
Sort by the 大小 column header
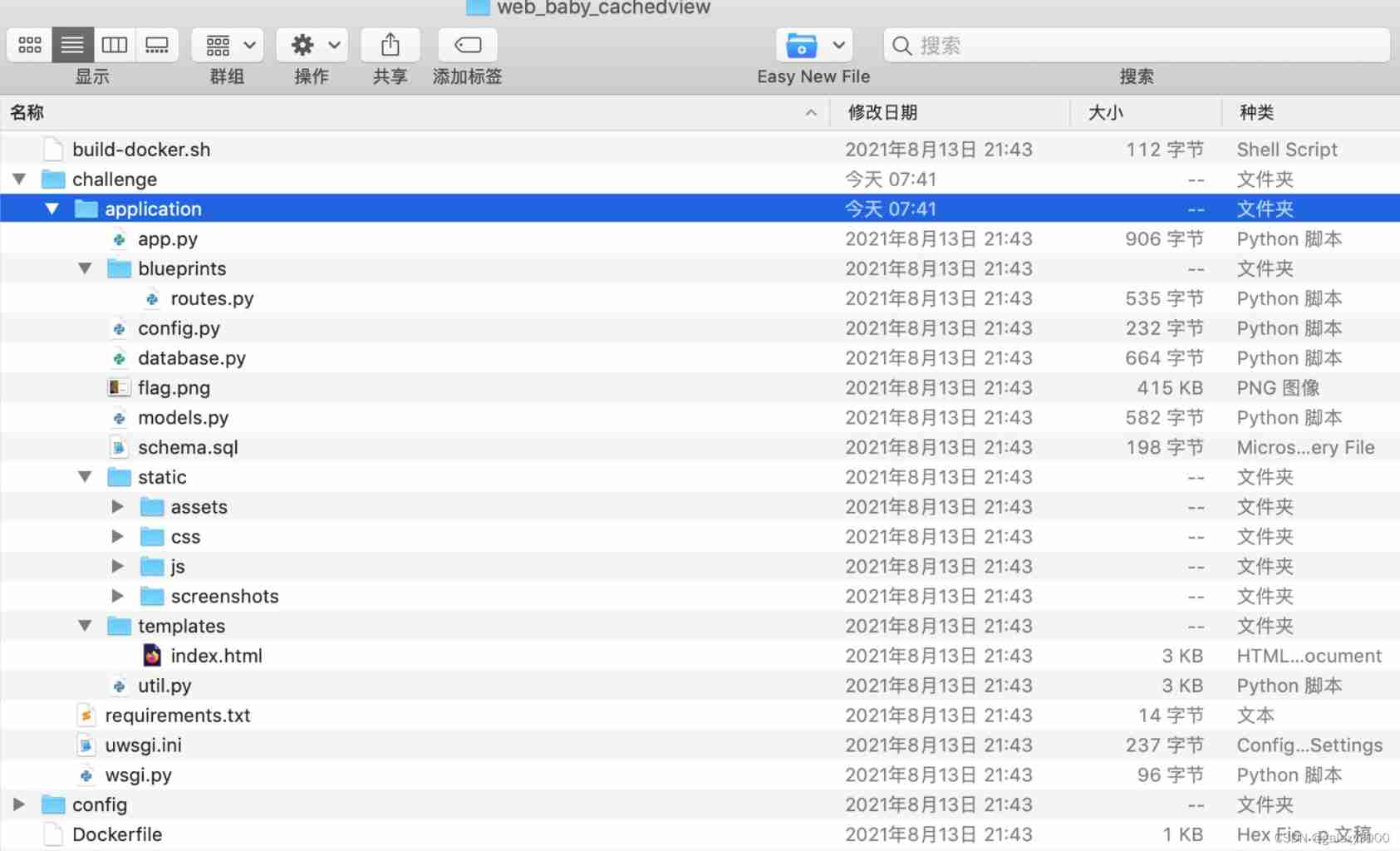(x=1105, y=113)
